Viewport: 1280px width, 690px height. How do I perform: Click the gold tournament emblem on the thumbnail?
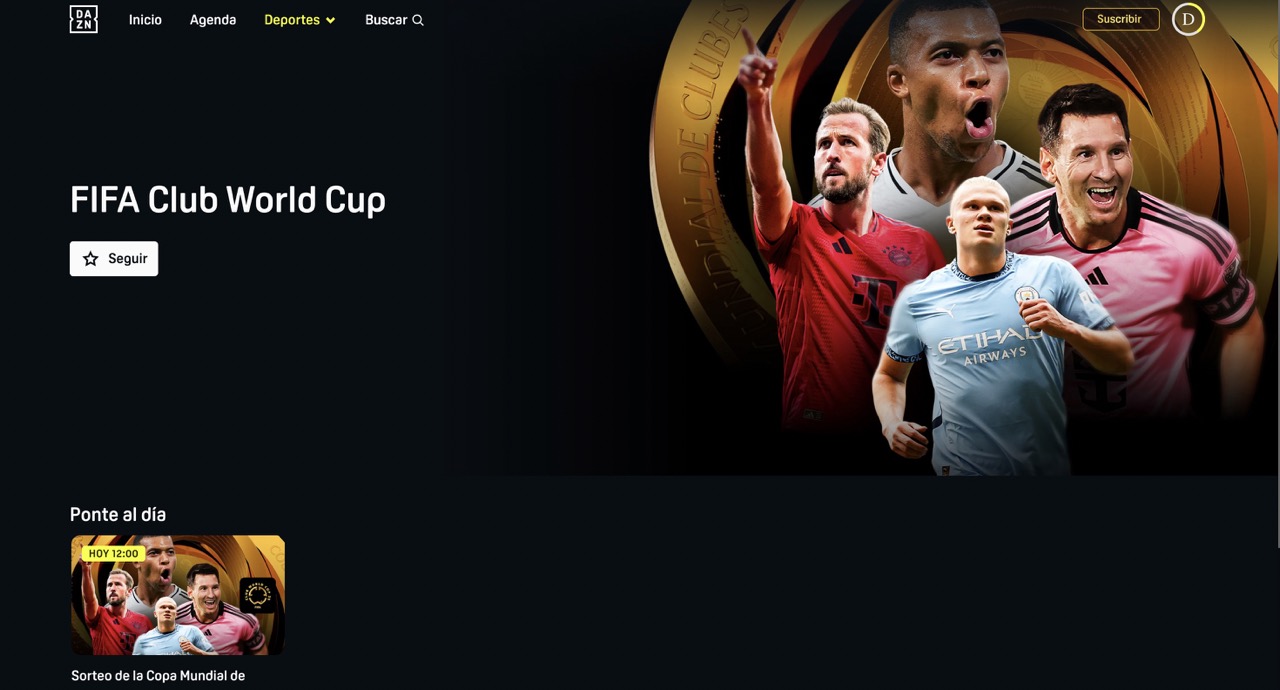point(258,595)
